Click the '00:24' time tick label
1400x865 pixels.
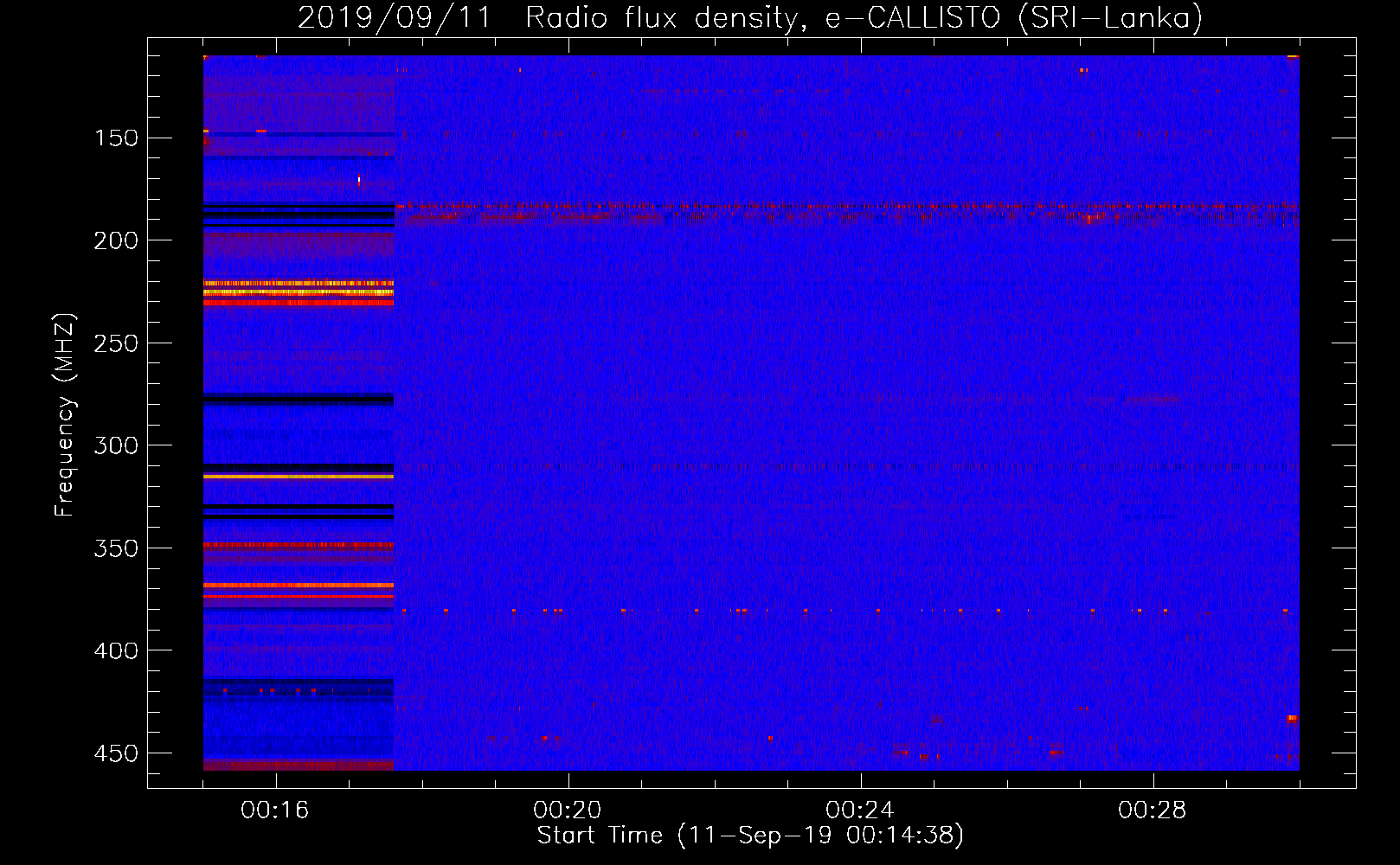pyautogui.click(x=860, y=811)
